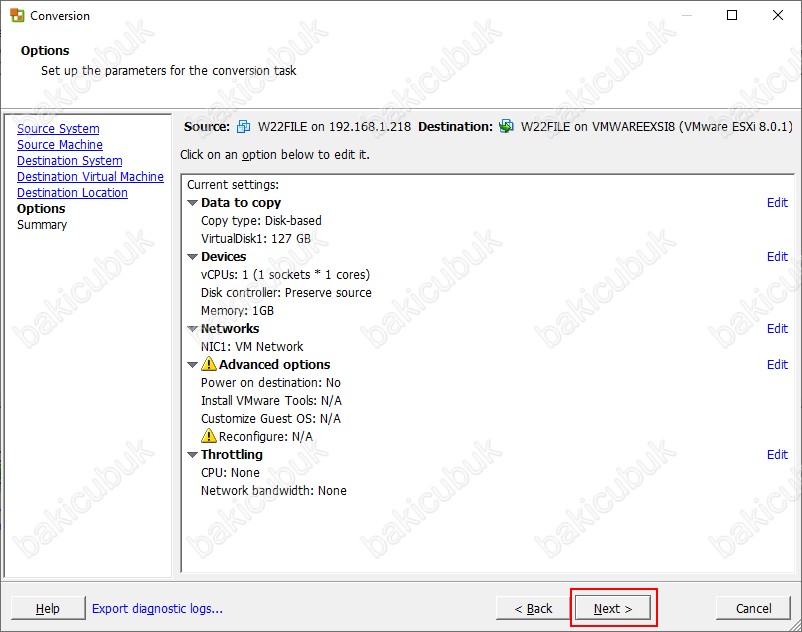Open the Destination System step
Viewport: 802px width, 632px height.
tap(70, 161)
